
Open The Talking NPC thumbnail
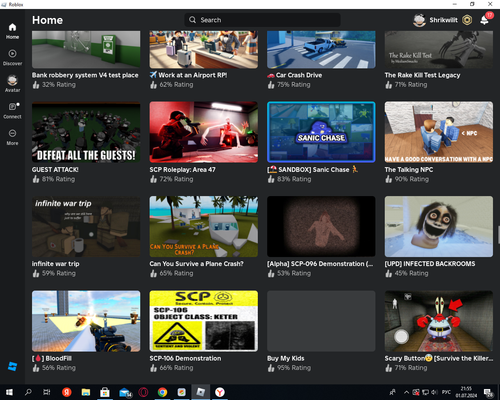point(439,132)
